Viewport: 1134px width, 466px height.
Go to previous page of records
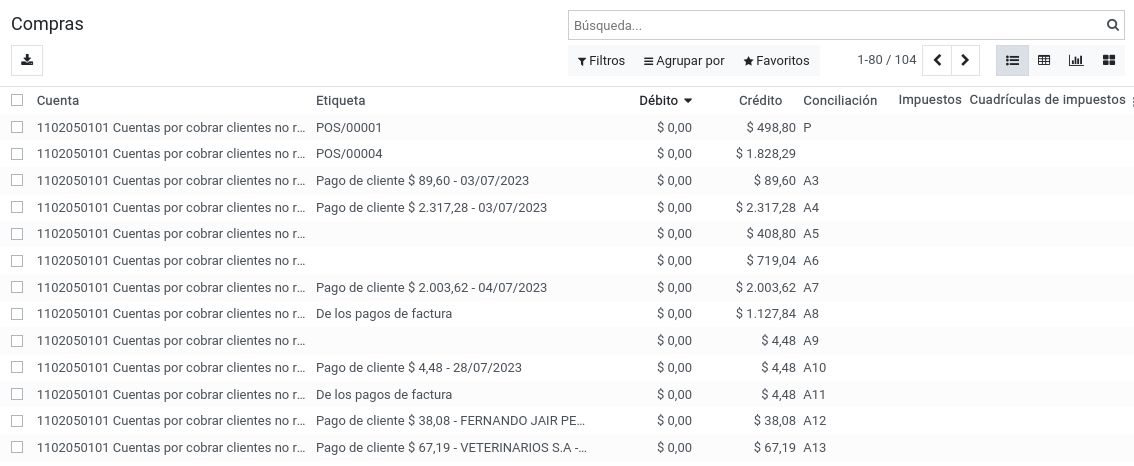(x=937, y=60)
